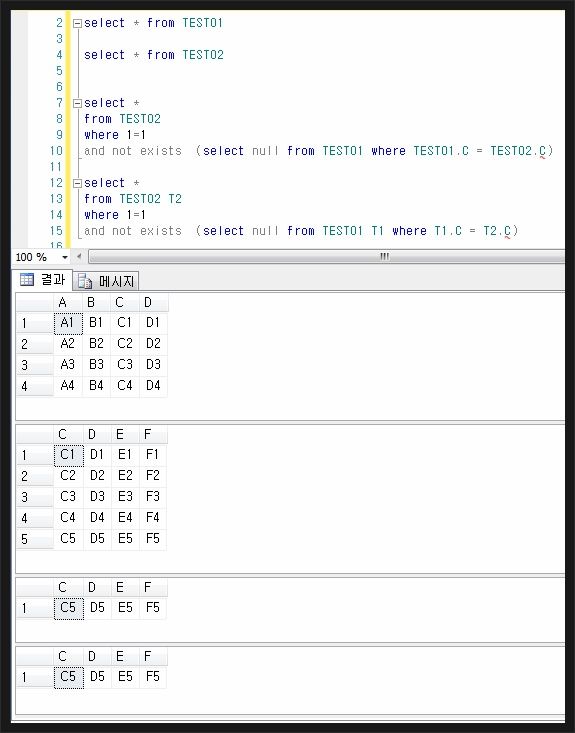Select cell A1 in the first result grid
This screenshot has width=575, height=733.
click(68, 323)
